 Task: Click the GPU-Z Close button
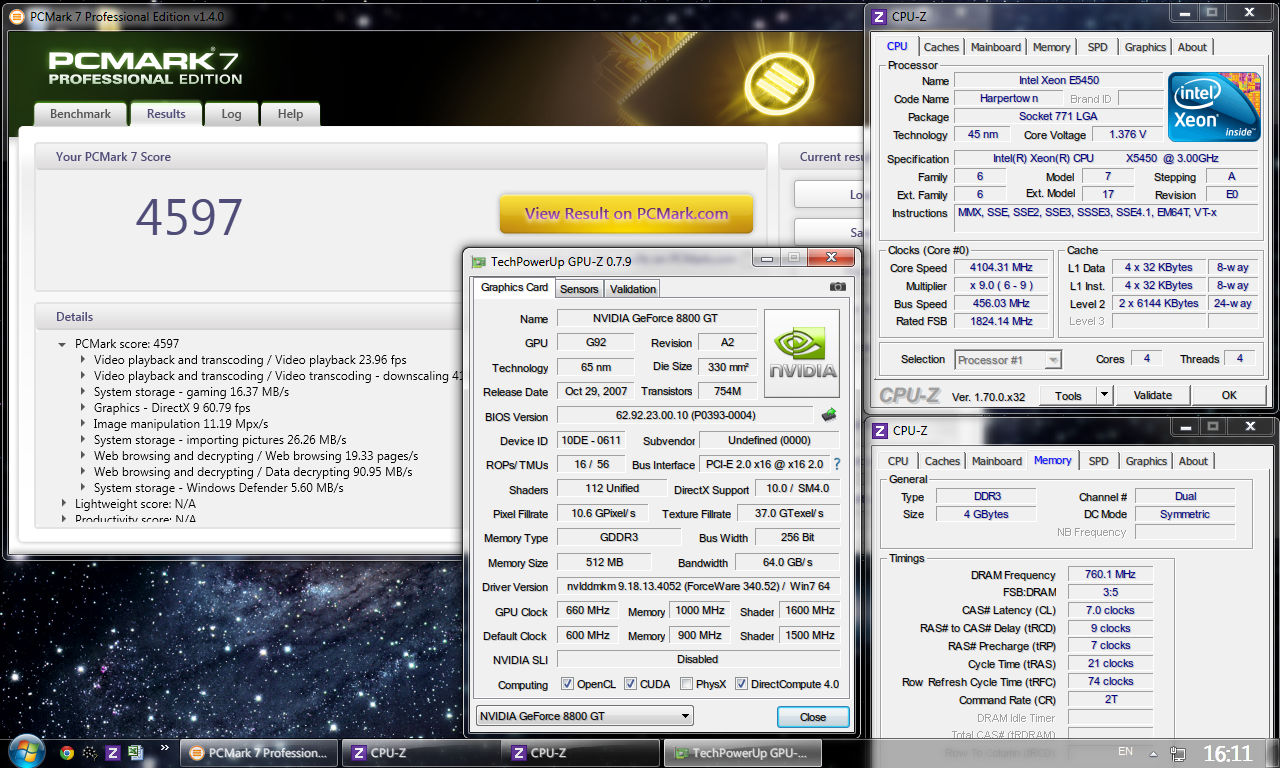pos(813,717)
